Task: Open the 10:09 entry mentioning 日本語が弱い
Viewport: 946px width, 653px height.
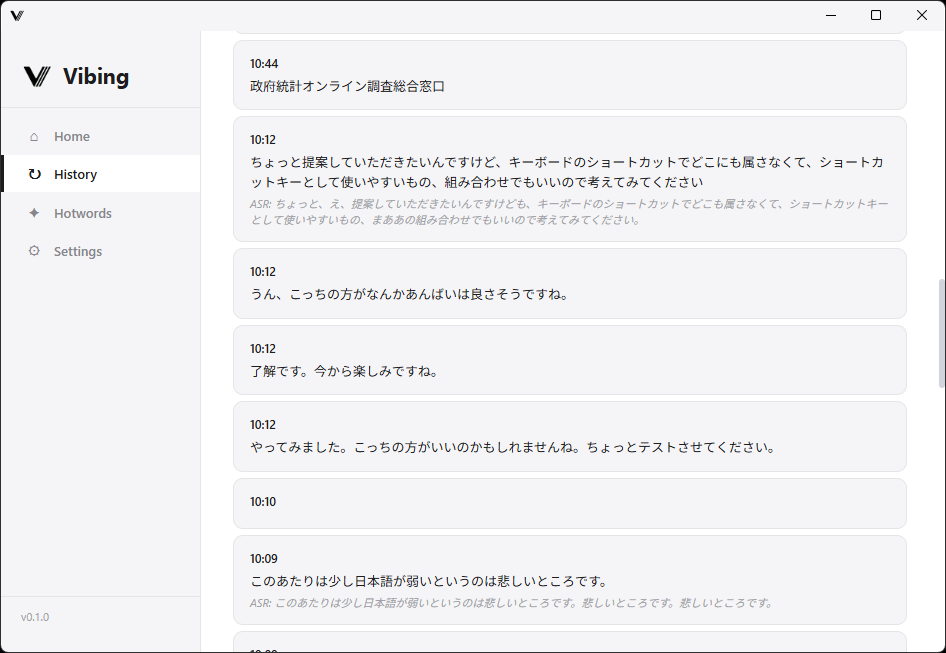Action: (570, 580)
